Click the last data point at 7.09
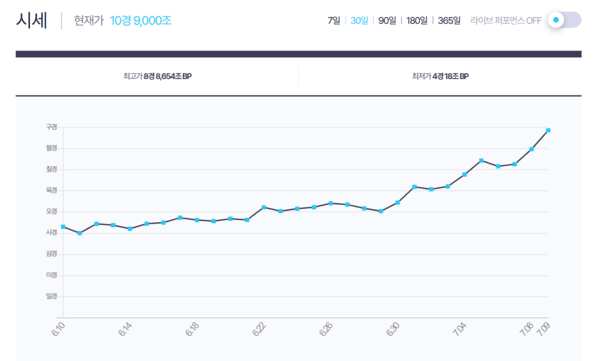Image resolution: width=600 pixels, height=361 pixels. point(548,131)
